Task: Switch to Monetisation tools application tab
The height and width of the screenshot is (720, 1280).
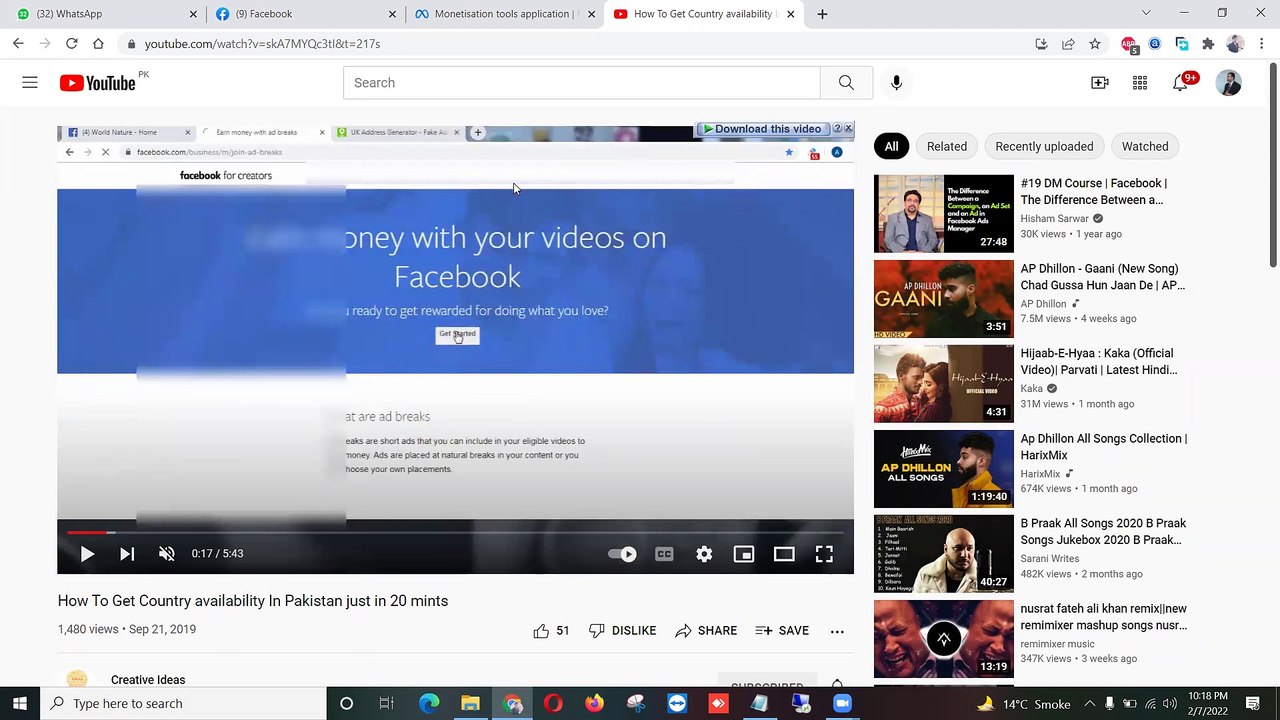Action: click(x=506, y=14)
